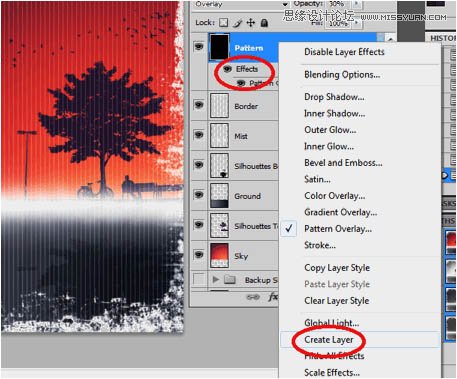The image size is (457, 379).
Task: Hide the Silhouettes T layer
Action: (x=199, y=225)
